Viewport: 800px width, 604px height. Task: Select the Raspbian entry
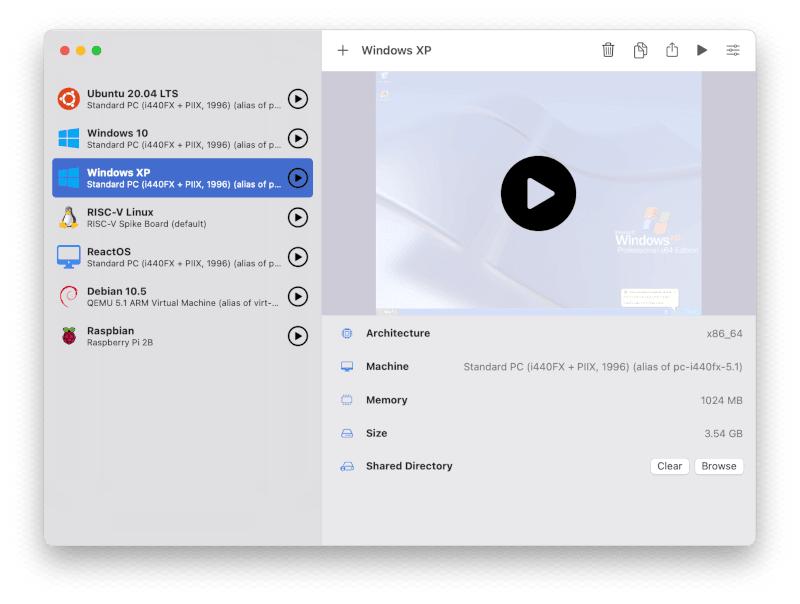183,336
